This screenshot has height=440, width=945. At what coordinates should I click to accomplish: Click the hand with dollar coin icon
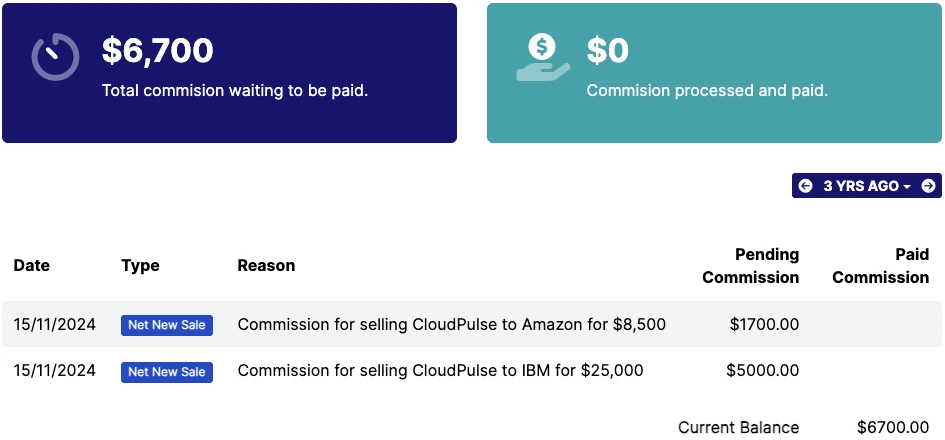click(542, 57)
